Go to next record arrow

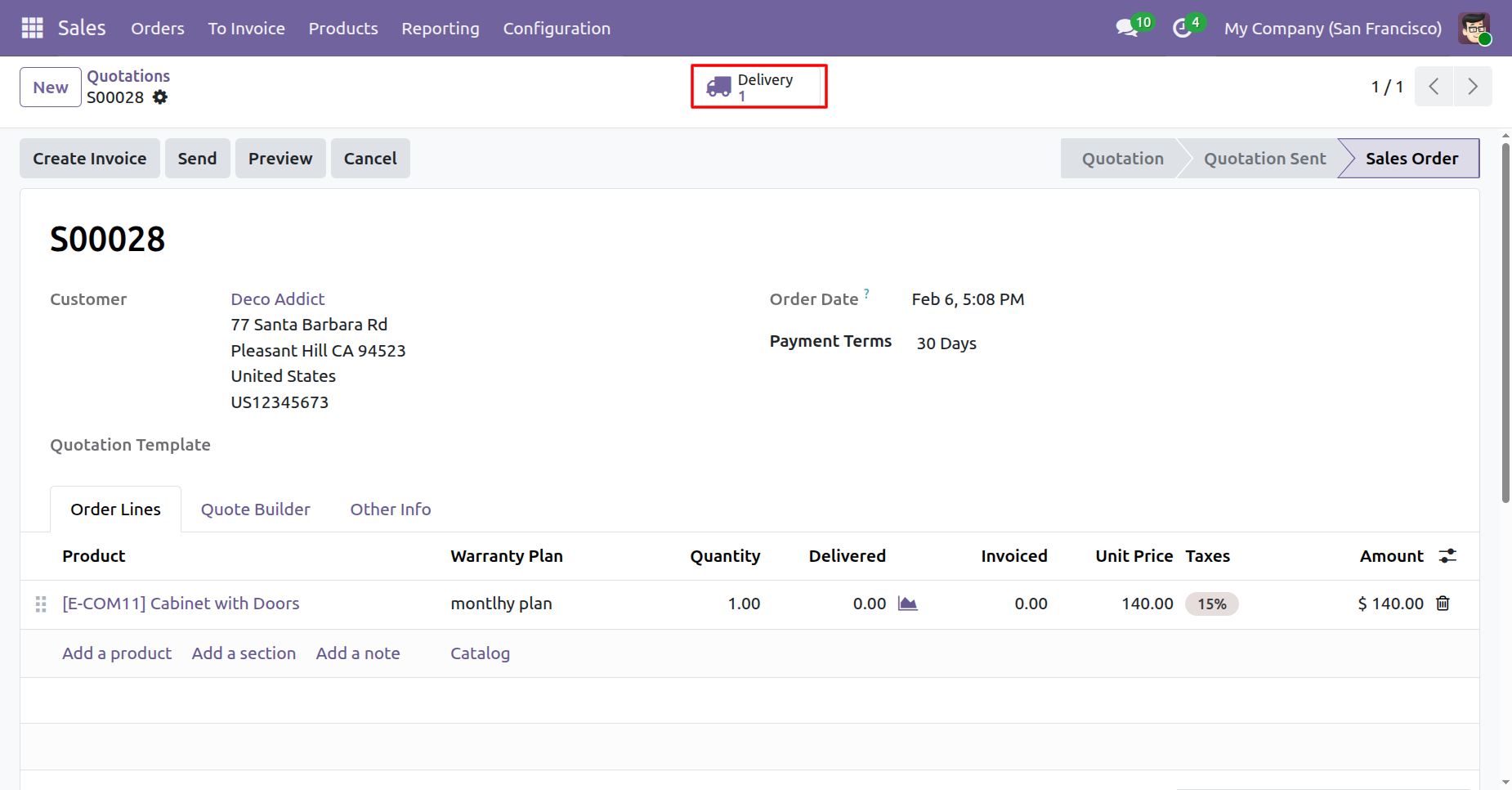coord(1472,87)
